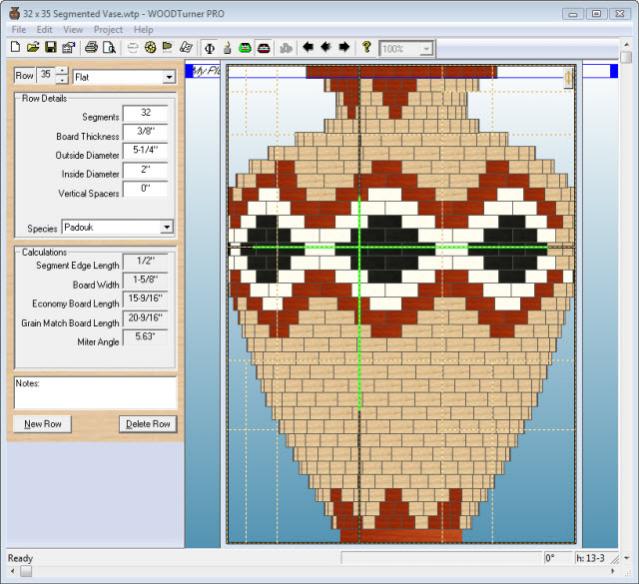This screenshot has height=584, width=639.
Task: Toggle the red bowl view button
Action: click(x=263, y=47)
